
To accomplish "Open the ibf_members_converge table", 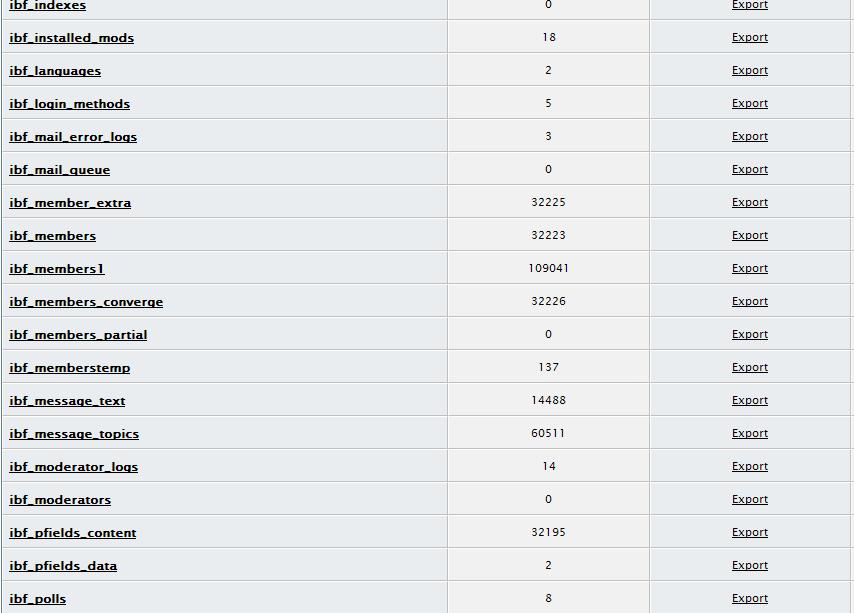I will point(86,302).
